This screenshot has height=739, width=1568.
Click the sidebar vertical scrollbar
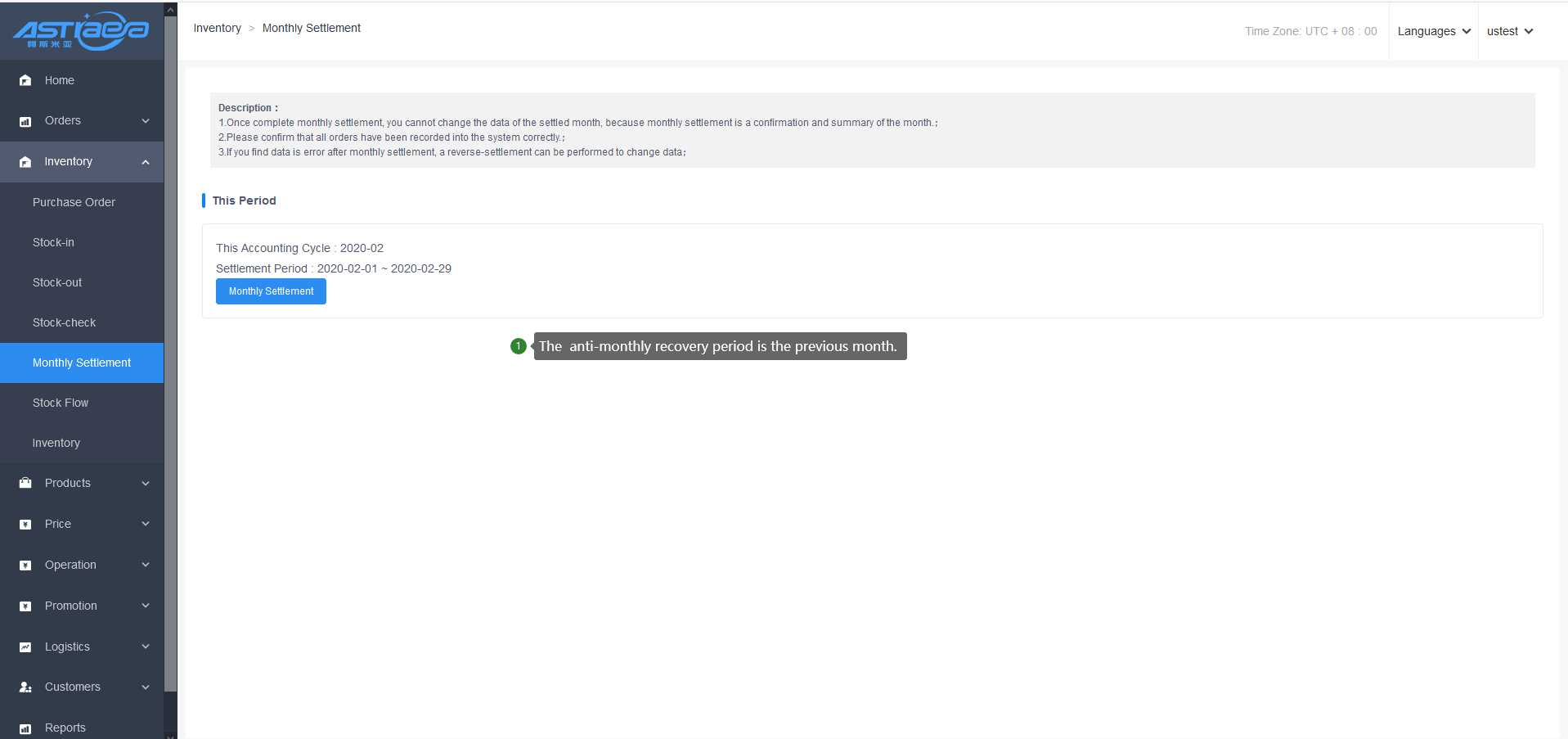click(170, 352)
